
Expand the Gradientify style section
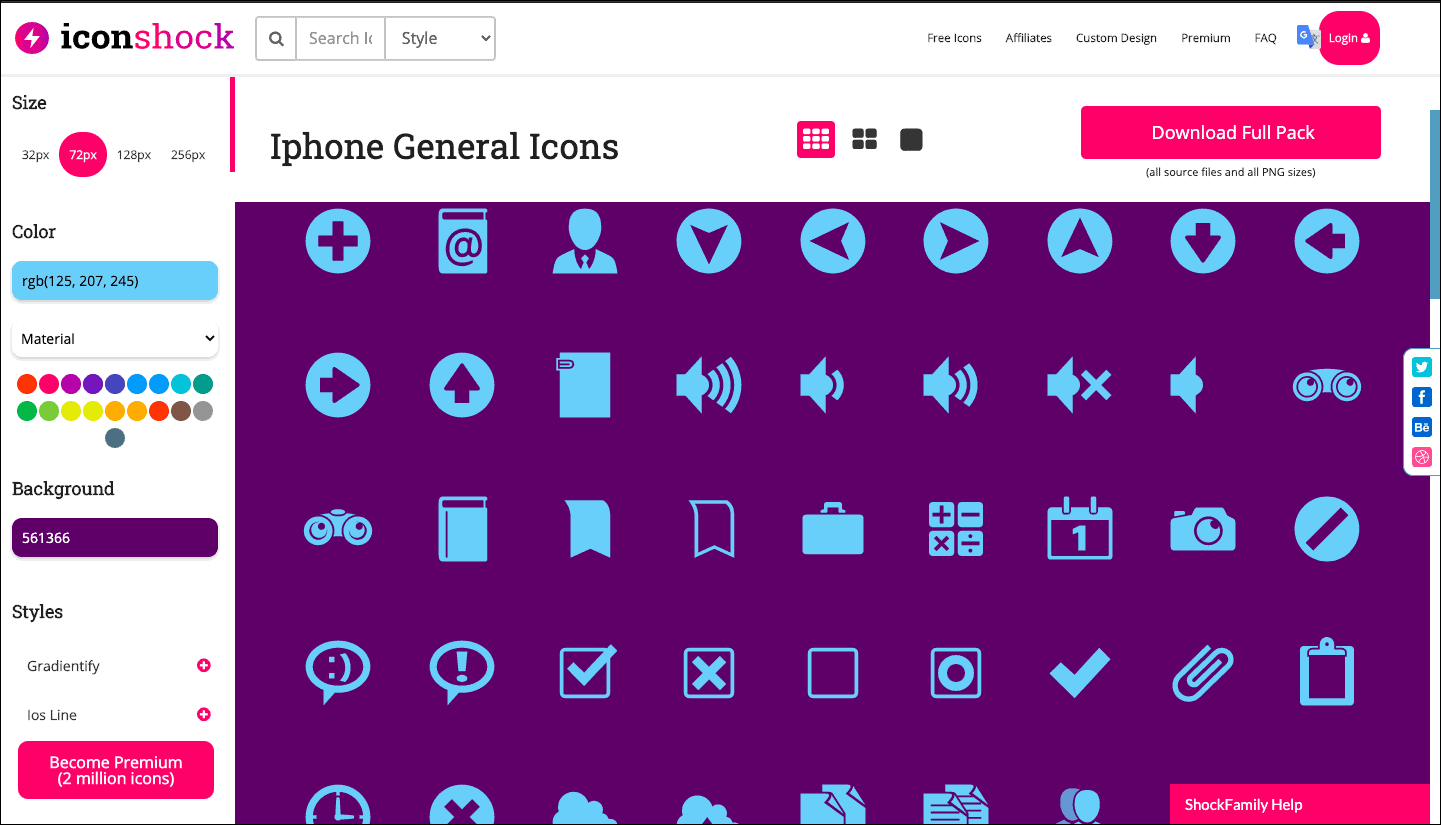tap(203, 665)
